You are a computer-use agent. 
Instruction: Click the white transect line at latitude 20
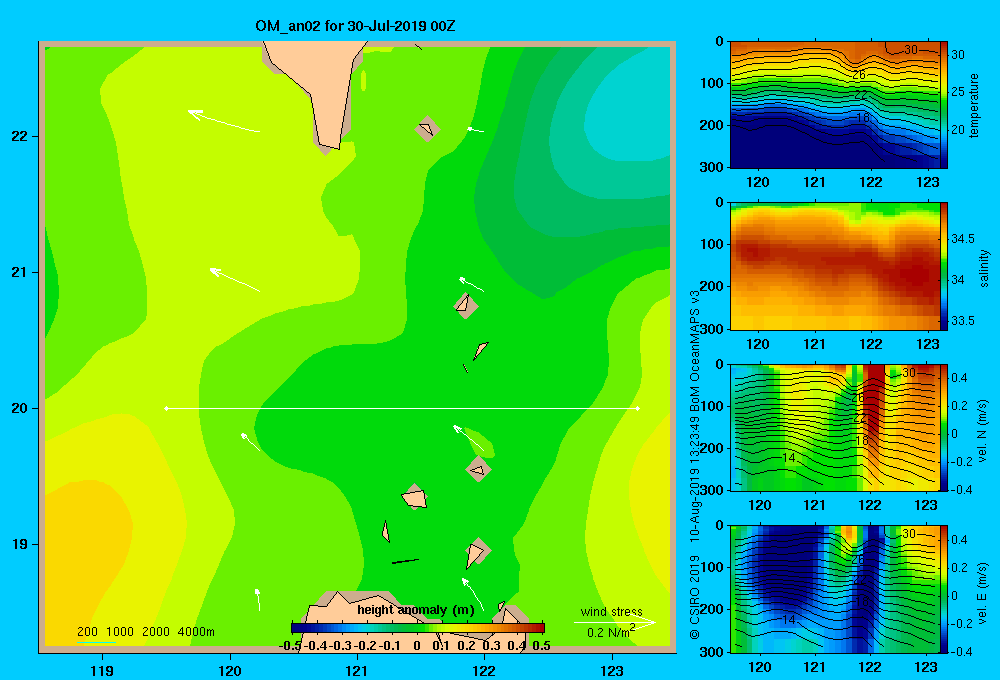point(402,408)
